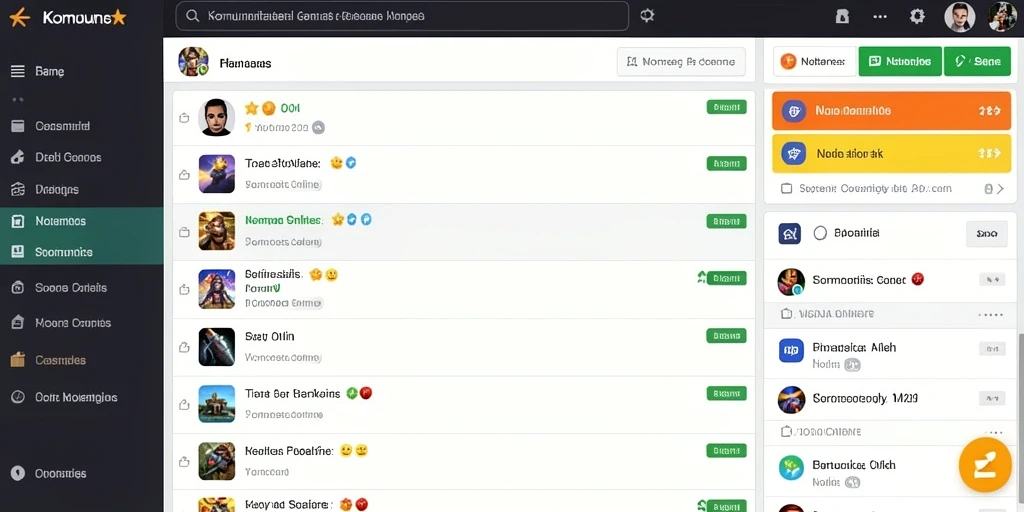This screenshot has height=512, width=1024.
Task: Click the dark blue icon beside Bpoarititel
Action: pos(790,232)
